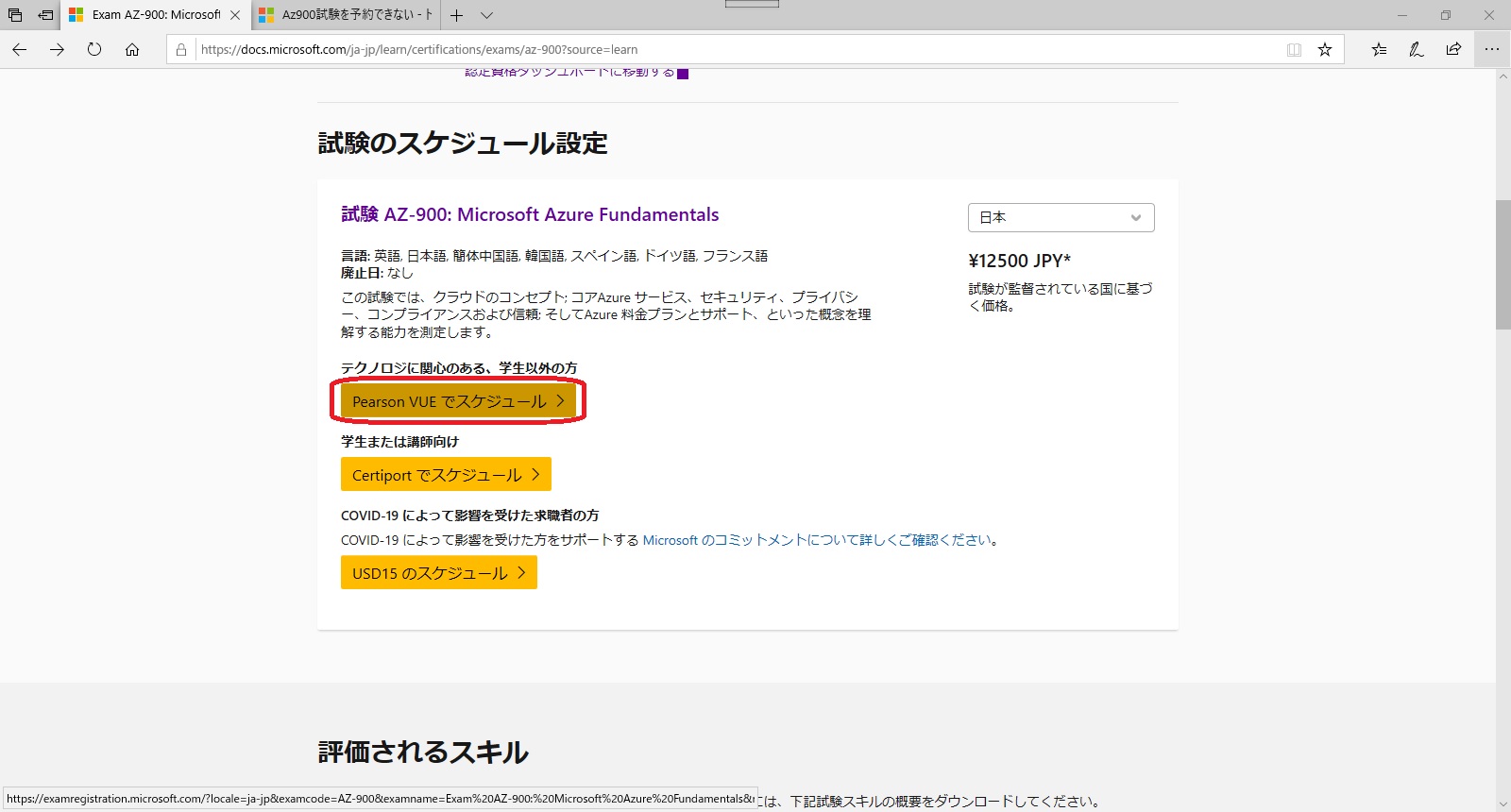Go back to the previous page
1511x812 pixels.
click(x=19, y=49)
